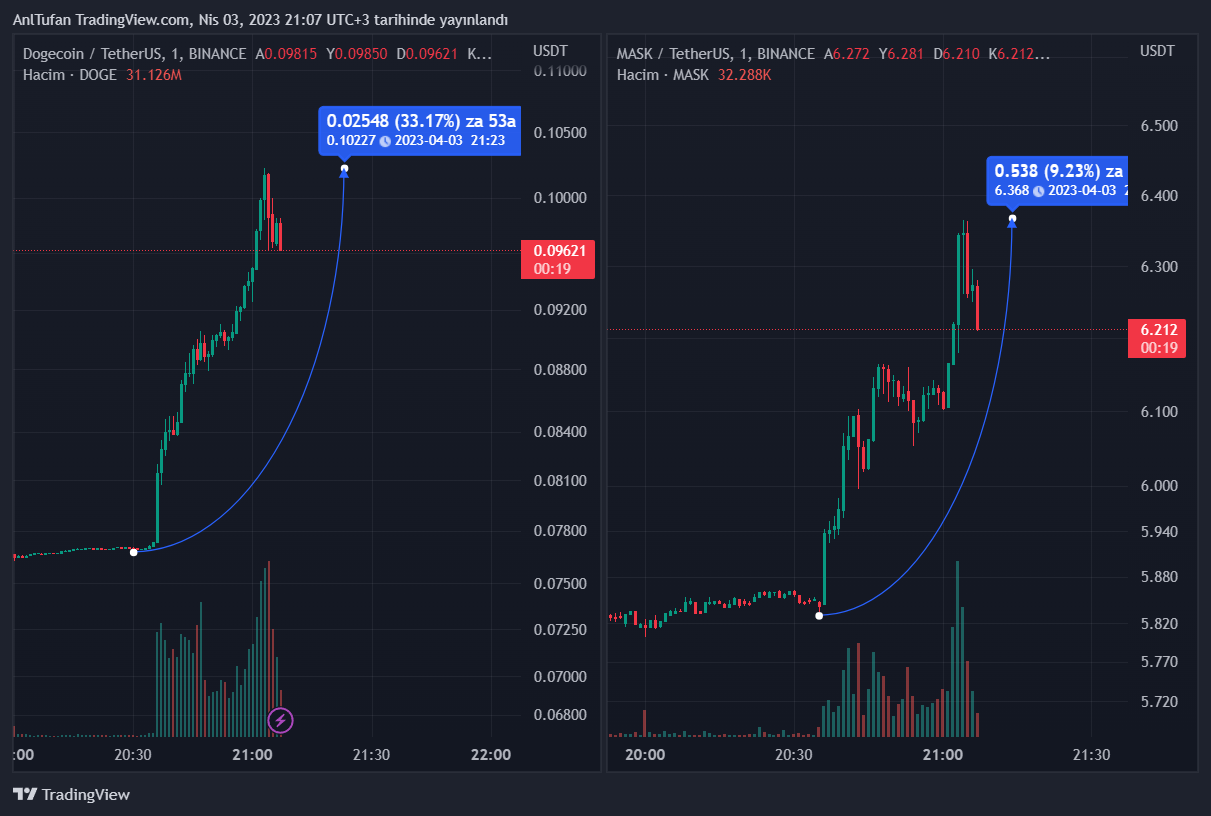Viewport: 1211px width, 816px height.
Task: Click the blue arrowhead at the DOGE curve's top
Action: tap(344, 174)
